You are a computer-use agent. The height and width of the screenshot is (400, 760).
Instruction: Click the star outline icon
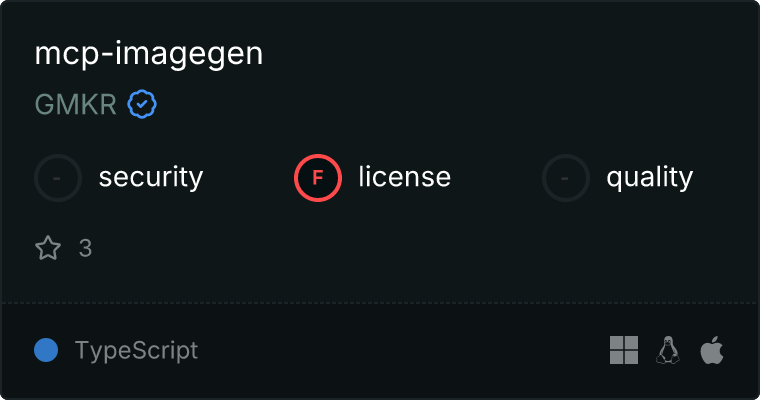pyautogui.click(x=48, y=248)
